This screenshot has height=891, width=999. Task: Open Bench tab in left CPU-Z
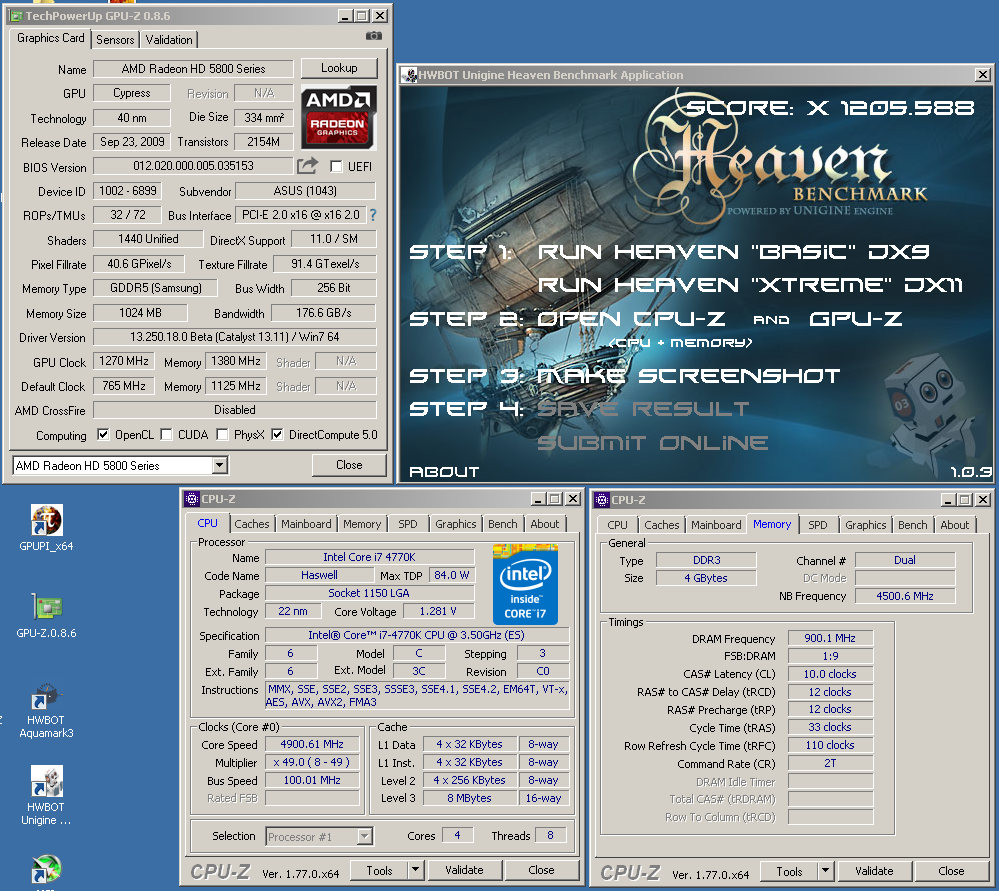tap(503, 524)
